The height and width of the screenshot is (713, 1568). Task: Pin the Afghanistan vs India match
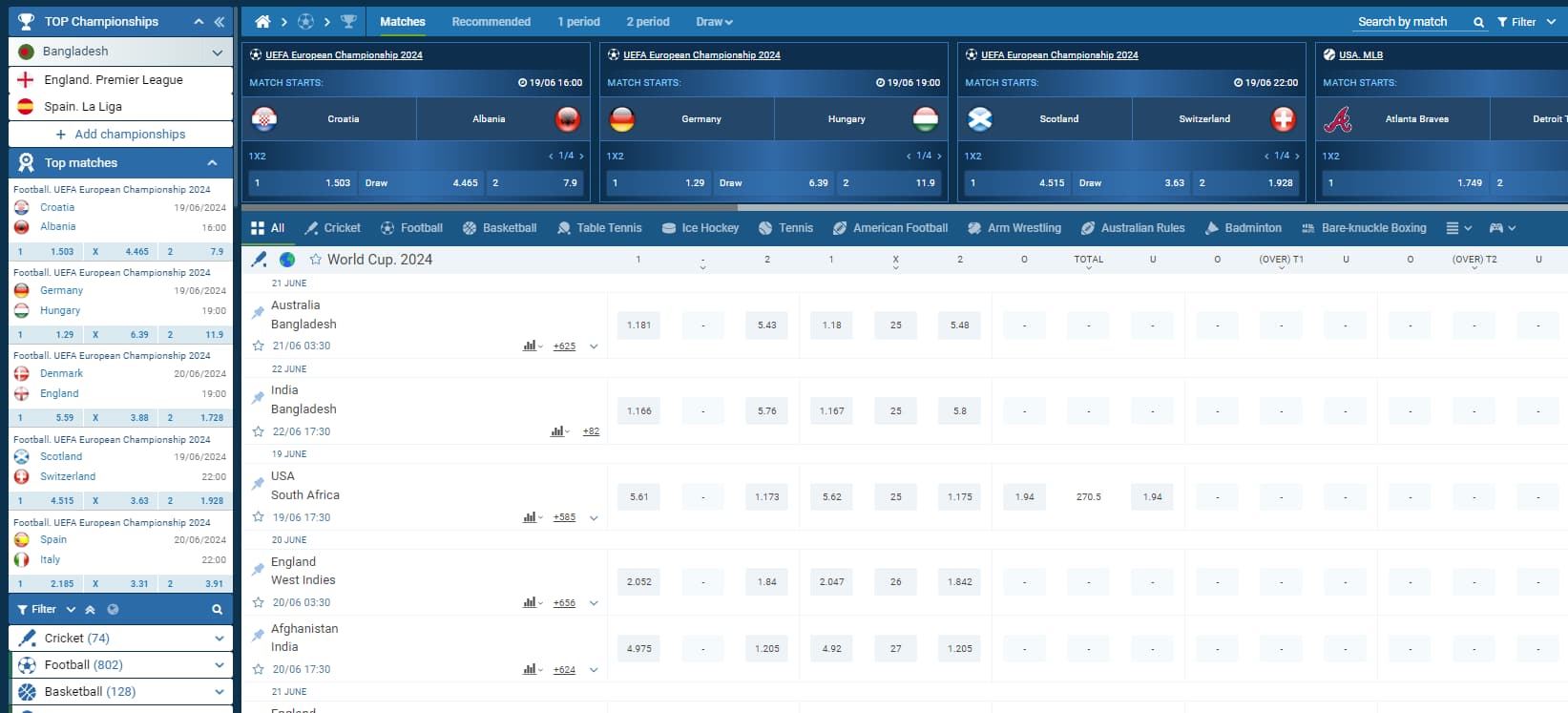tap(258, 636)
